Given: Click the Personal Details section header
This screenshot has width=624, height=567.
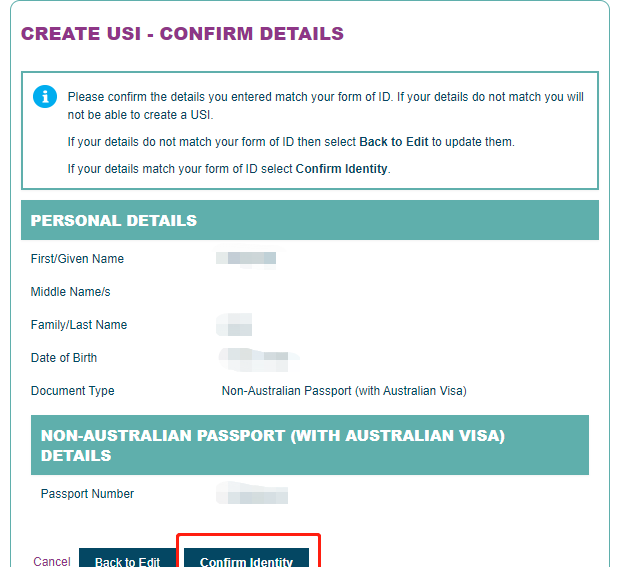Looking at the screenshot, I should pyautogui.click(x=310, y=220).
